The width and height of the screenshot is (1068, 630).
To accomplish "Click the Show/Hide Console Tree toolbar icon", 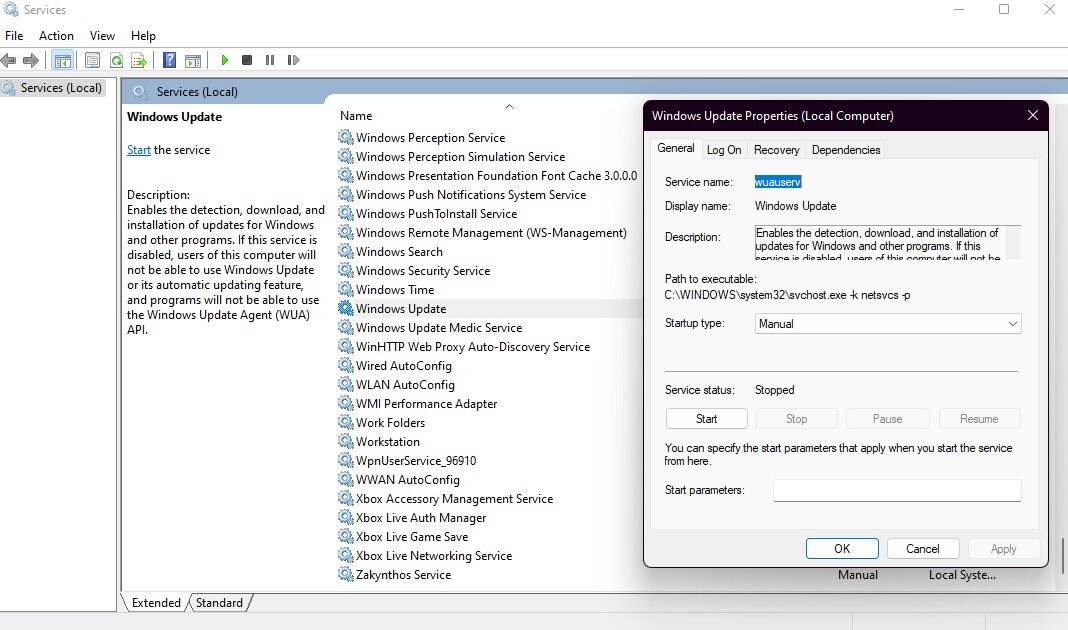I will tap(62, 60).
